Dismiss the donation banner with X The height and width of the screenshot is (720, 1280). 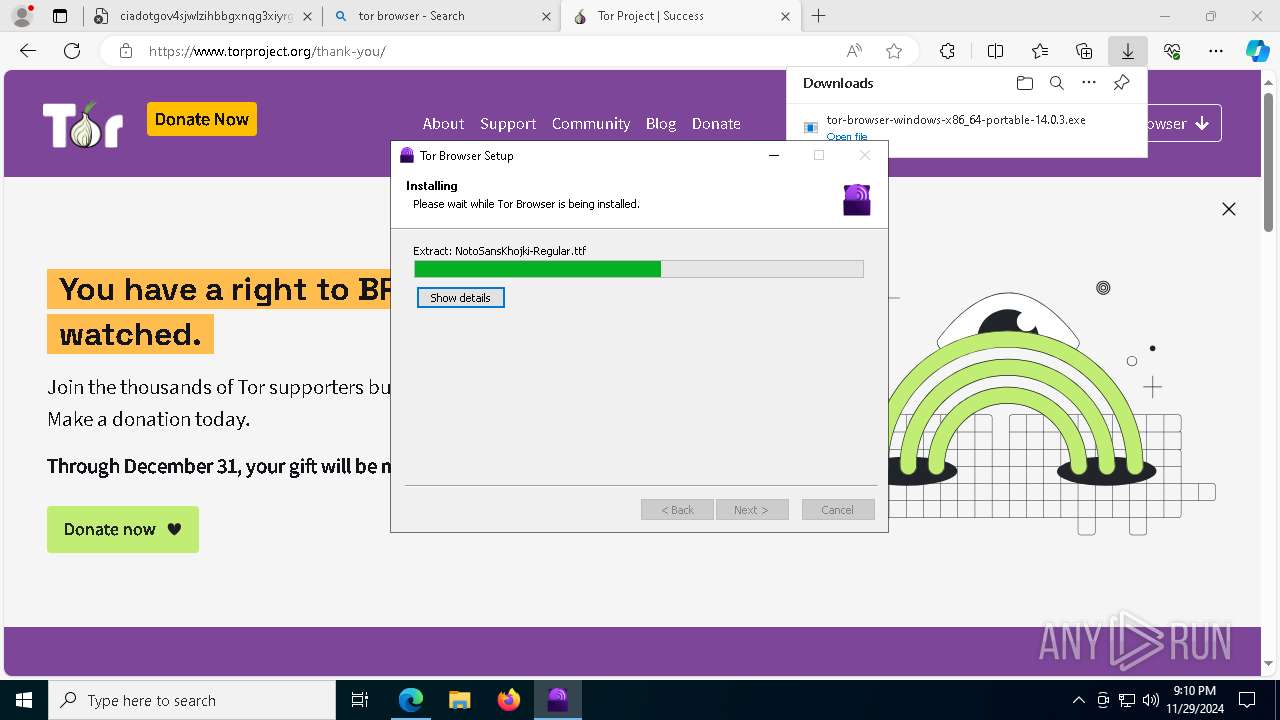[1229, 209]
